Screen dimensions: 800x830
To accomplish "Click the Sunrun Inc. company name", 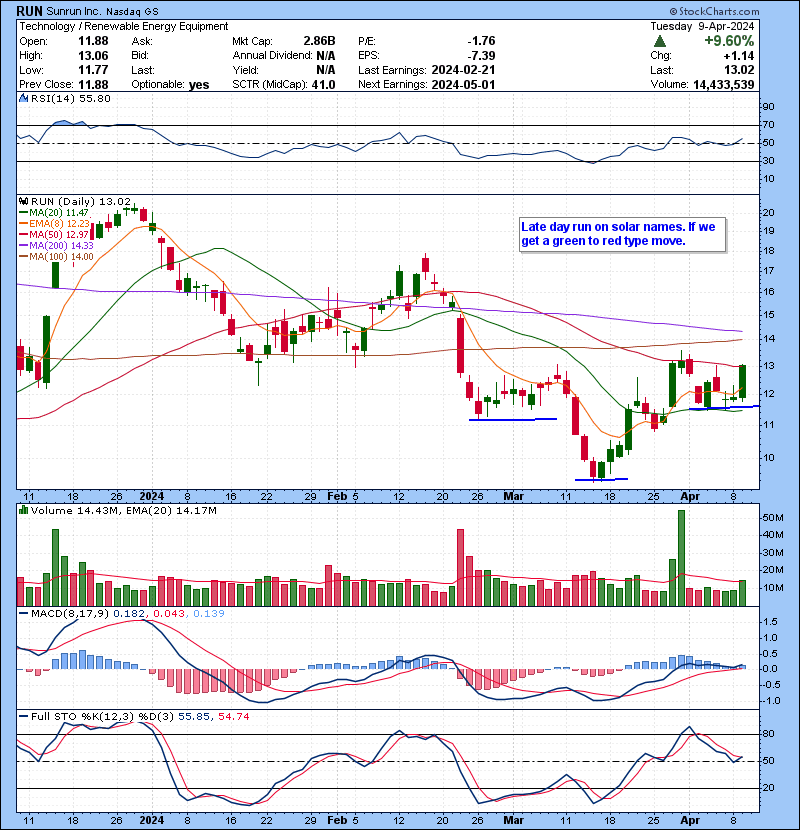I will click(x=74, y=11).
